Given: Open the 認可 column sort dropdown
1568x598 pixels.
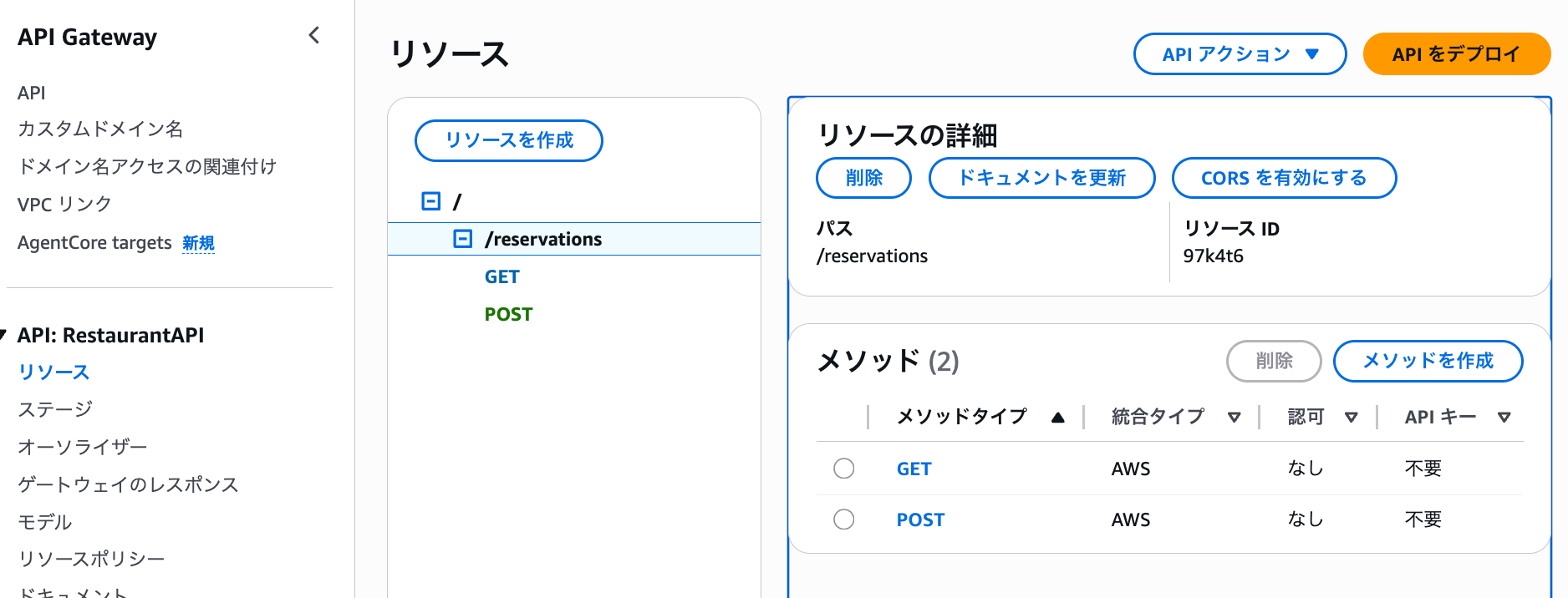Looking at the screenshot, I should (1352, 417).
